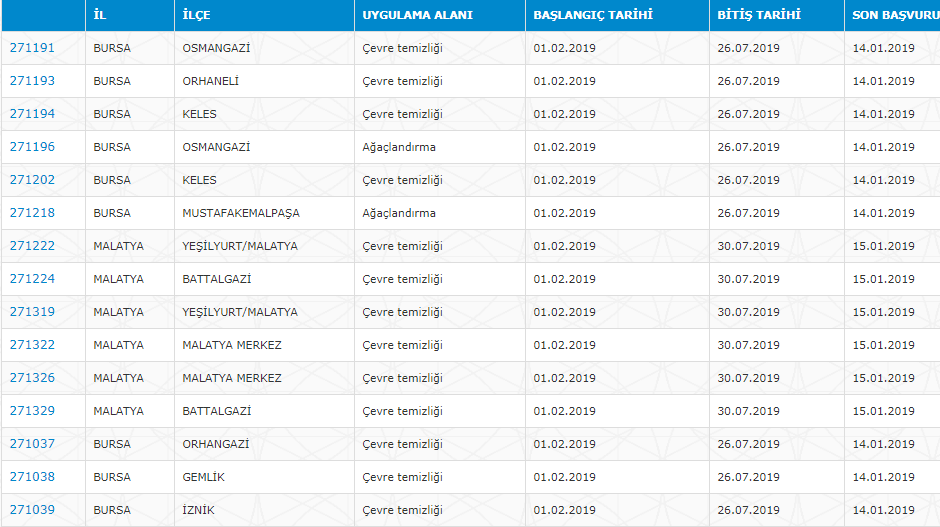
Task: Select deadline 15.01.2019 in row 271322
Action: coord(893,345)
